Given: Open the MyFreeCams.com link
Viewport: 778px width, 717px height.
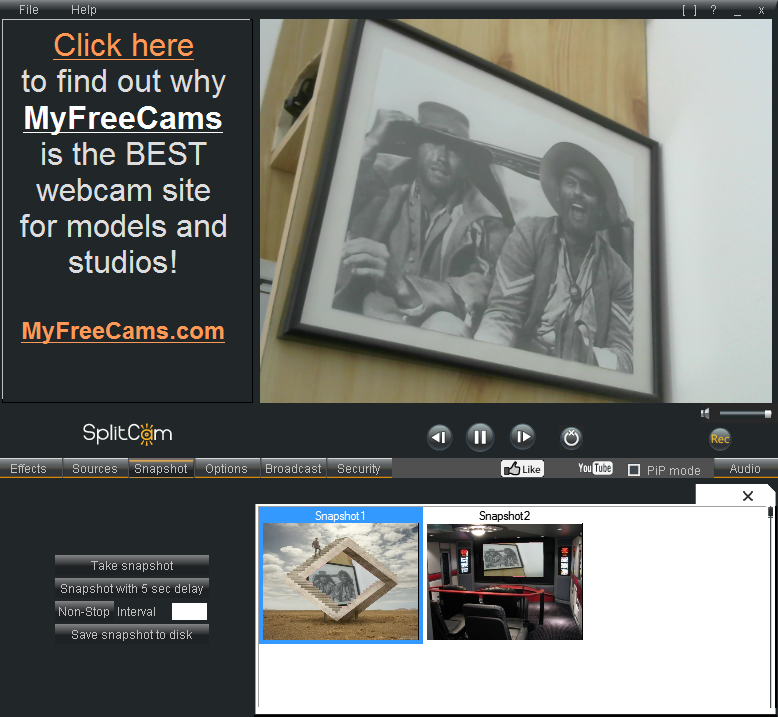Looking at the screenshot, I should coord(123,331).
